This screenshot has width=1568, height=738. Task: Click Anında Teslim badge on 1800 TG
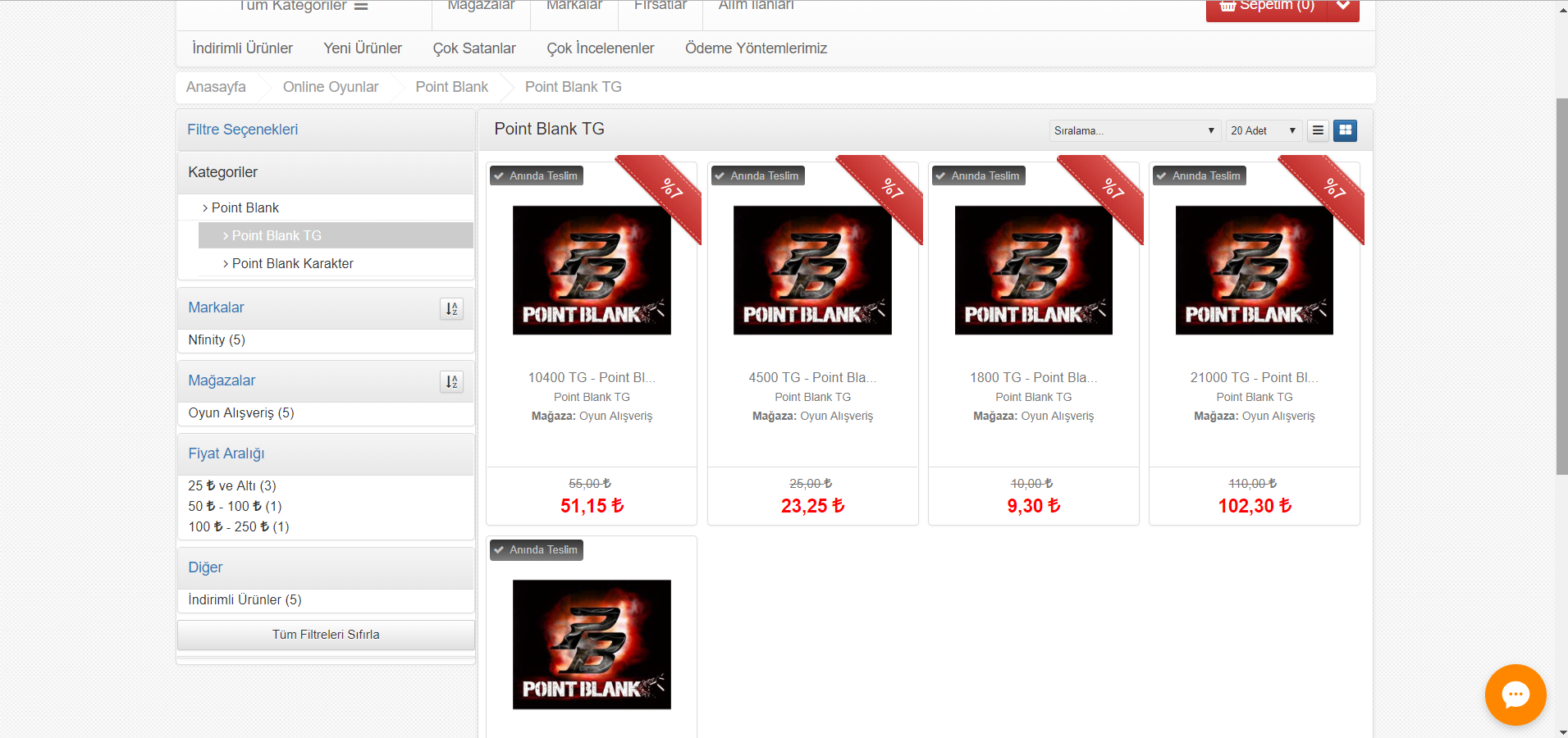[x=979, y=175]
